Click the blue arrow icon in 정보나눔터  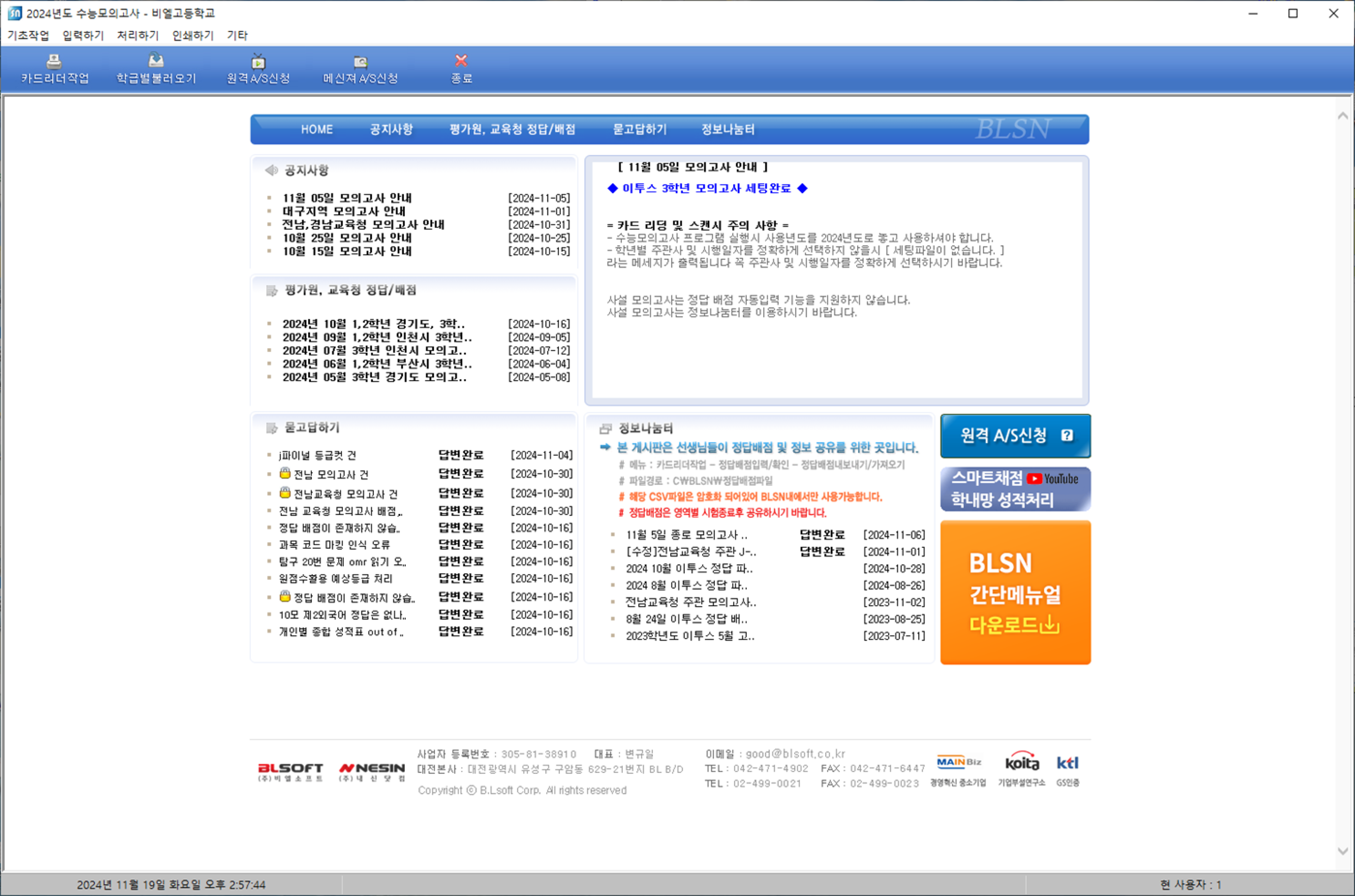(x=605, y=447)
